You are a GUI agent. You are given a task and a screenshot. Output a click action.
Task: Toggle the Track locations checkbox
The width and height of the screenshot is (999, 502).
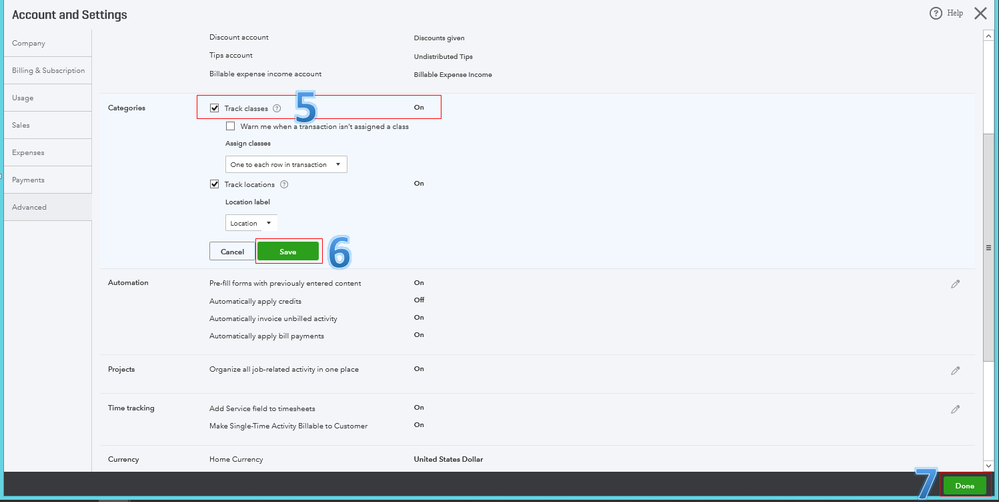click(x=215, y=184)
